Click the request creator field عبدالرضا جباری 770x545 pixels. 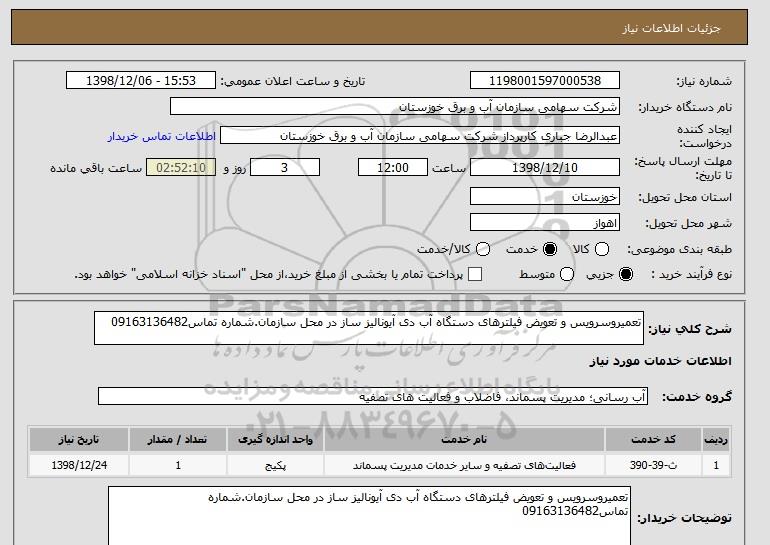point(420,136)
